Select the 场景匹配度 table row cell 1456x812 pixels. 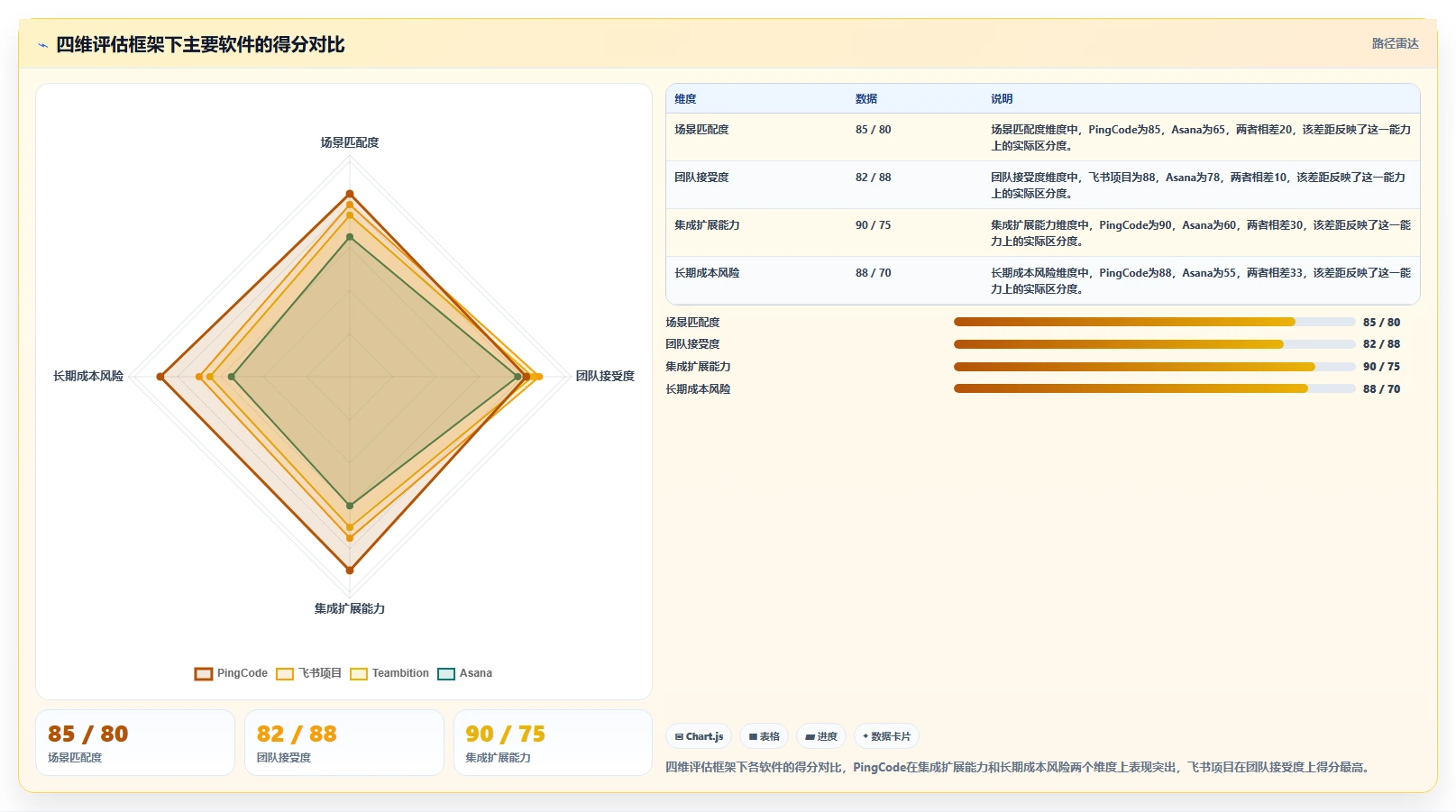[x=701, y=130]
